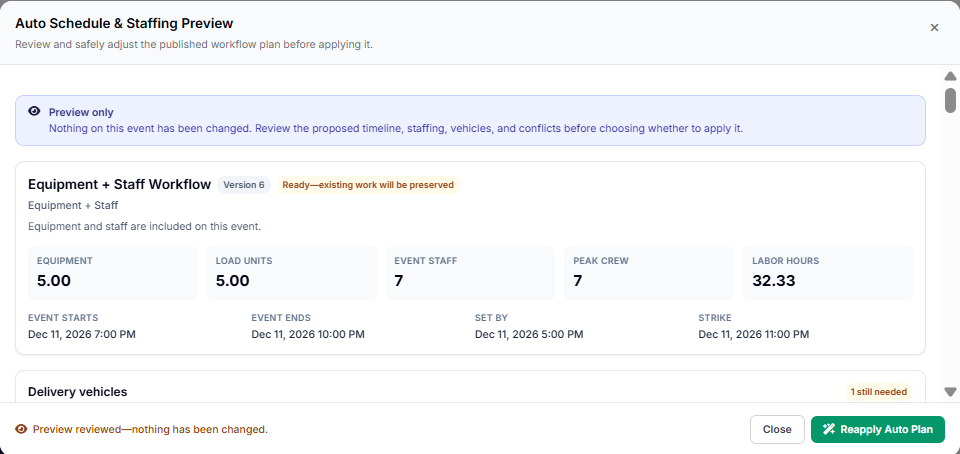
Task: Click the 'Ready—existing work will be preserved' badge
Action: click(x=368, y=185)
